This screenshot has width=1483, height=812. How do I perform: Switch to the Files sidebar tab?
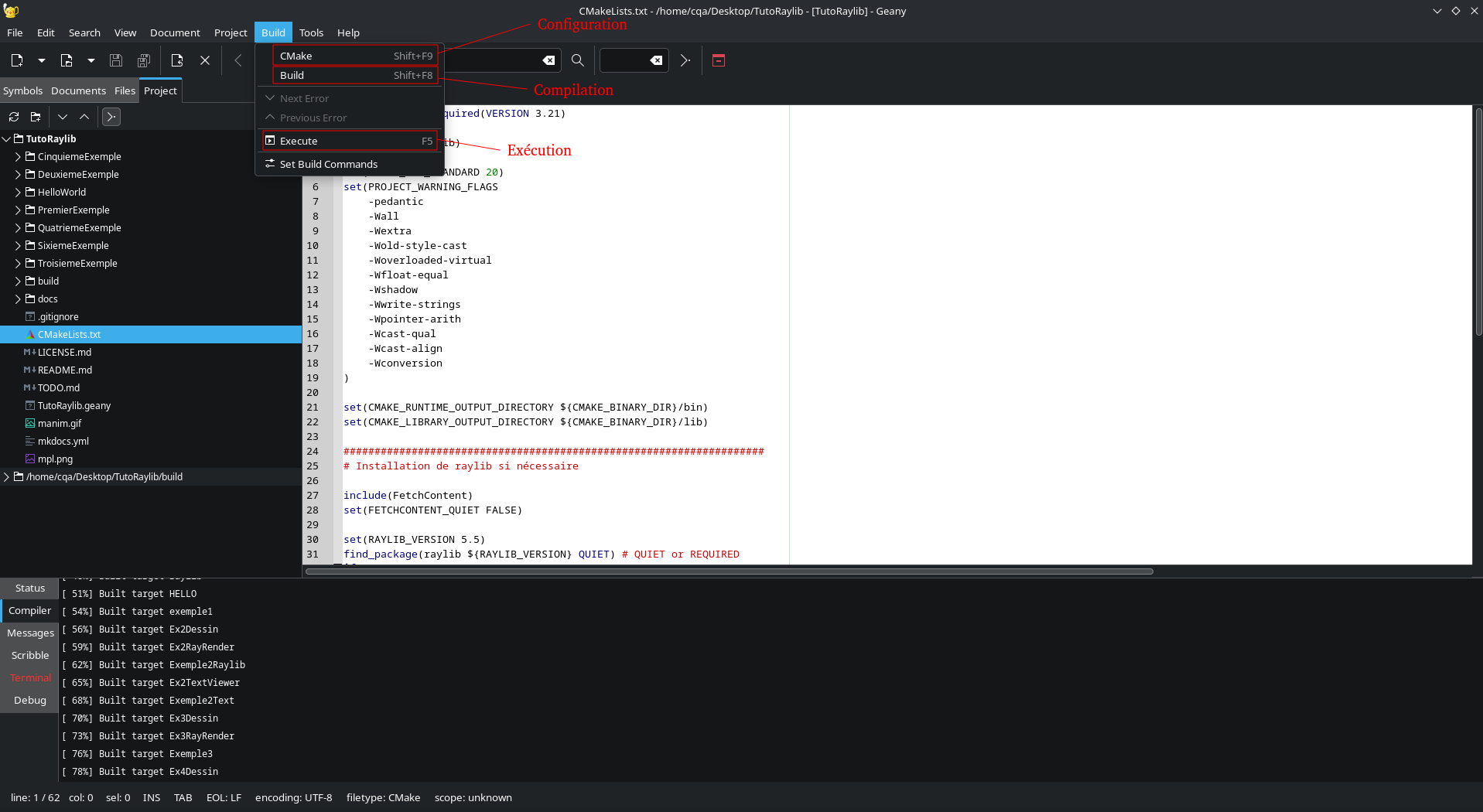point(125,90)
